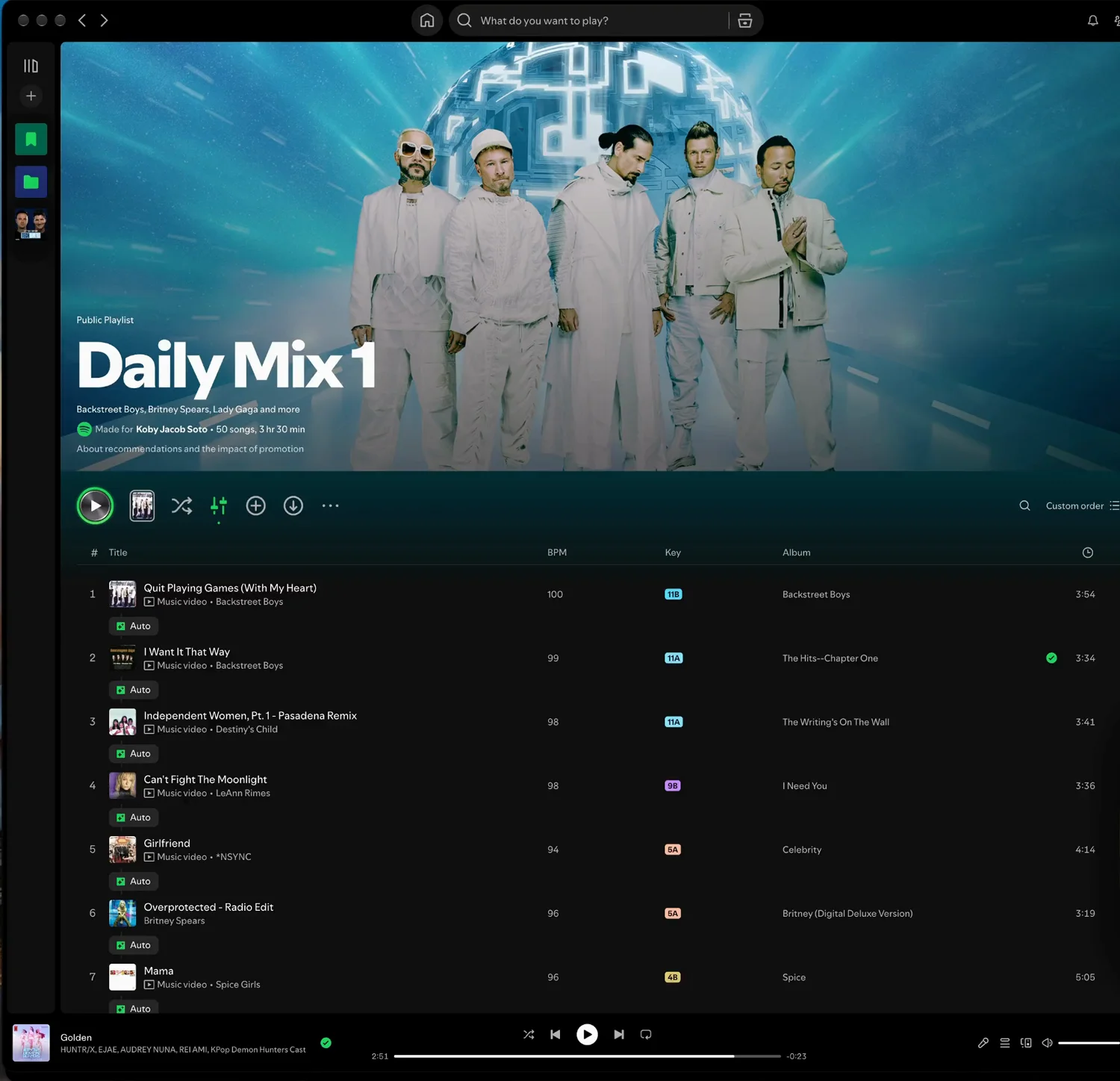Image resolution: width=1120 pixels, height=1081 pixels.
Task: Sort tracks by the BPM column header
Action: pos(557,552)
